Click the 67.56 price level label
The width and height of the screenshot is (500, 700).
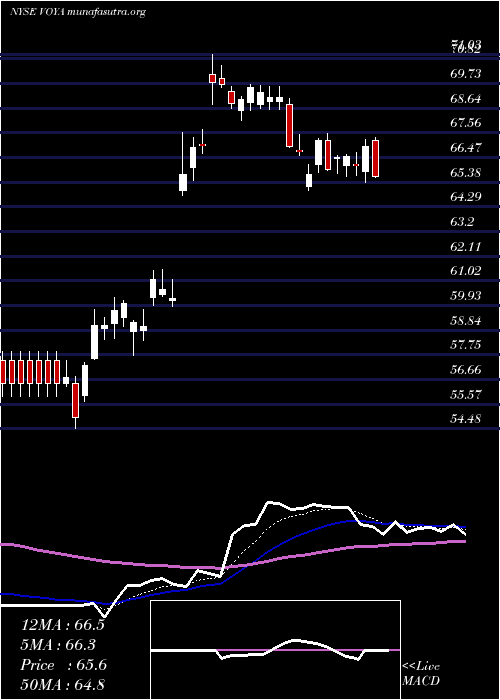pyautogui.click(x=466, y=123)
